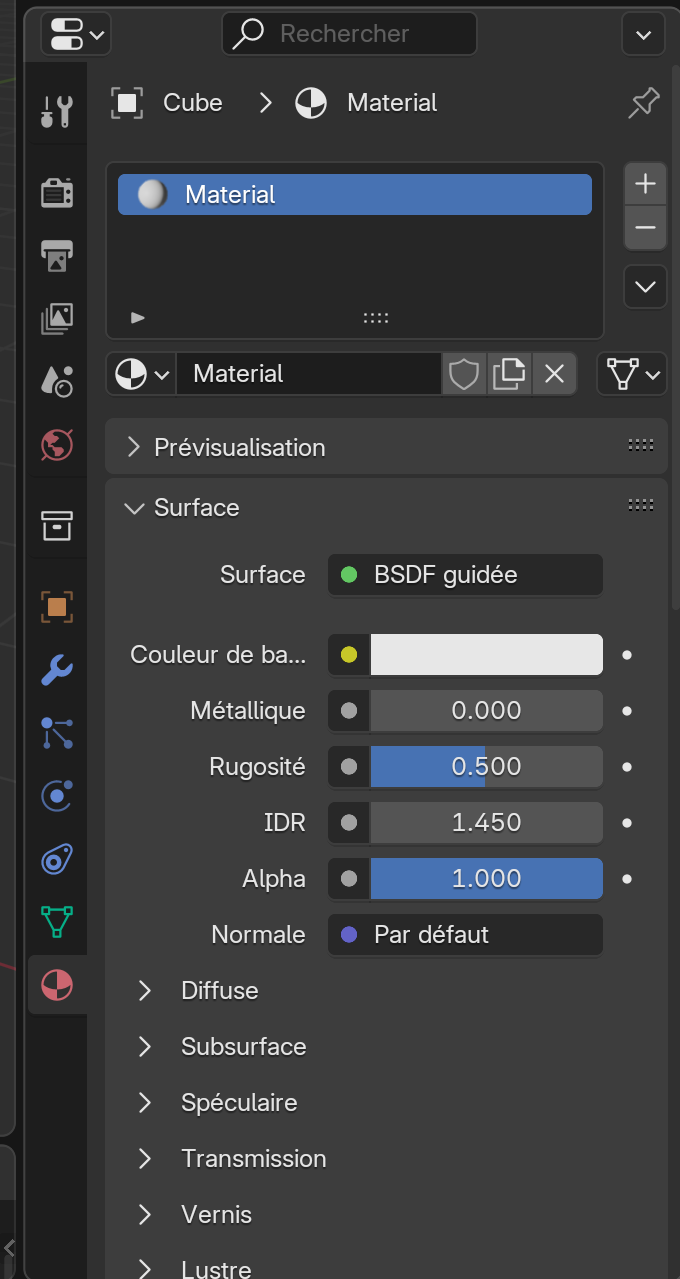This screenshot has width=680, height=1279.
Task: Toggle the fake user shield button
Action: (464, 374)
